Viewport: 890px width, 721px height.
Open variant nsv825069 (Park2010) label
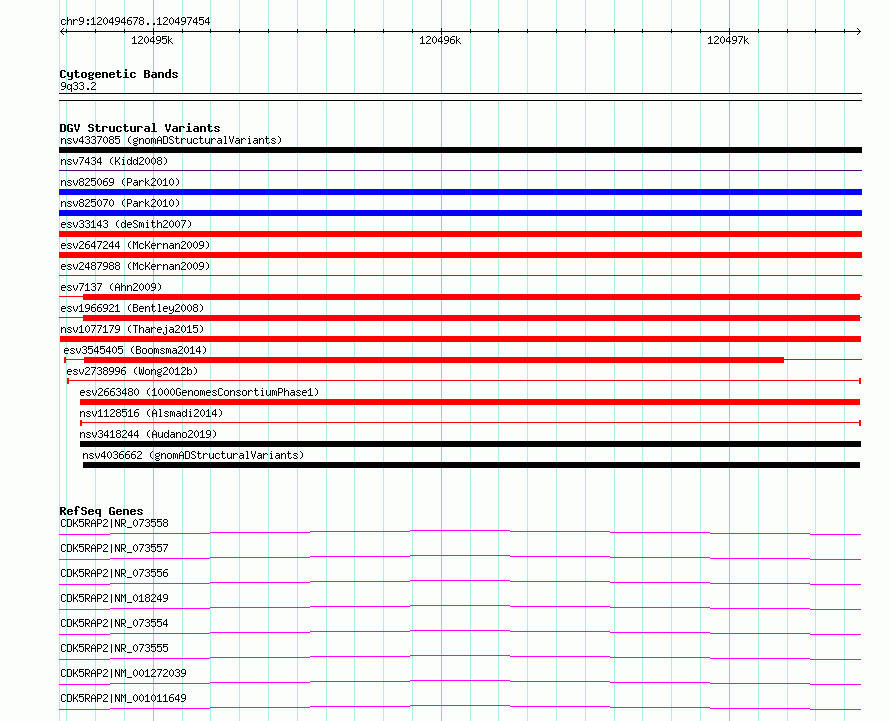(x=120, y=182)
